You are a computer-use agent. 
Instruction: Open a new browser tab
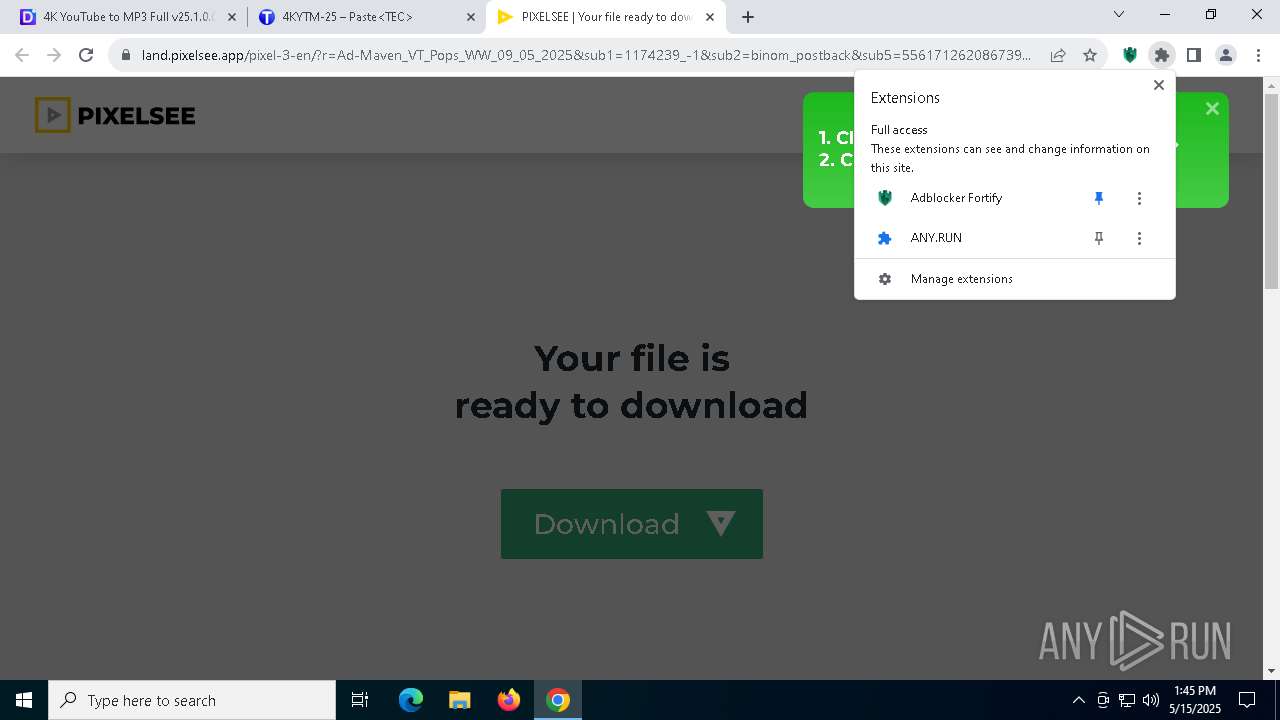pos(748,17)
